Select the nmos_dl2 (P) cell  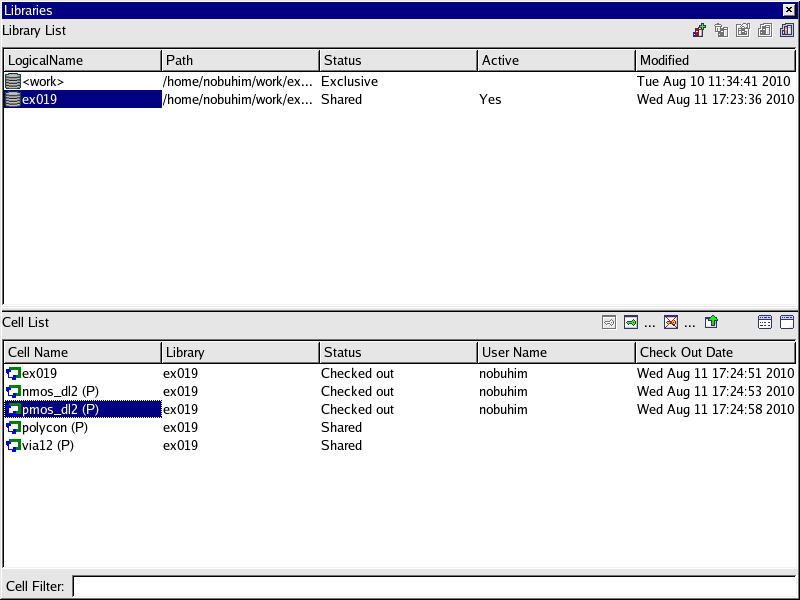pos(60,392)
